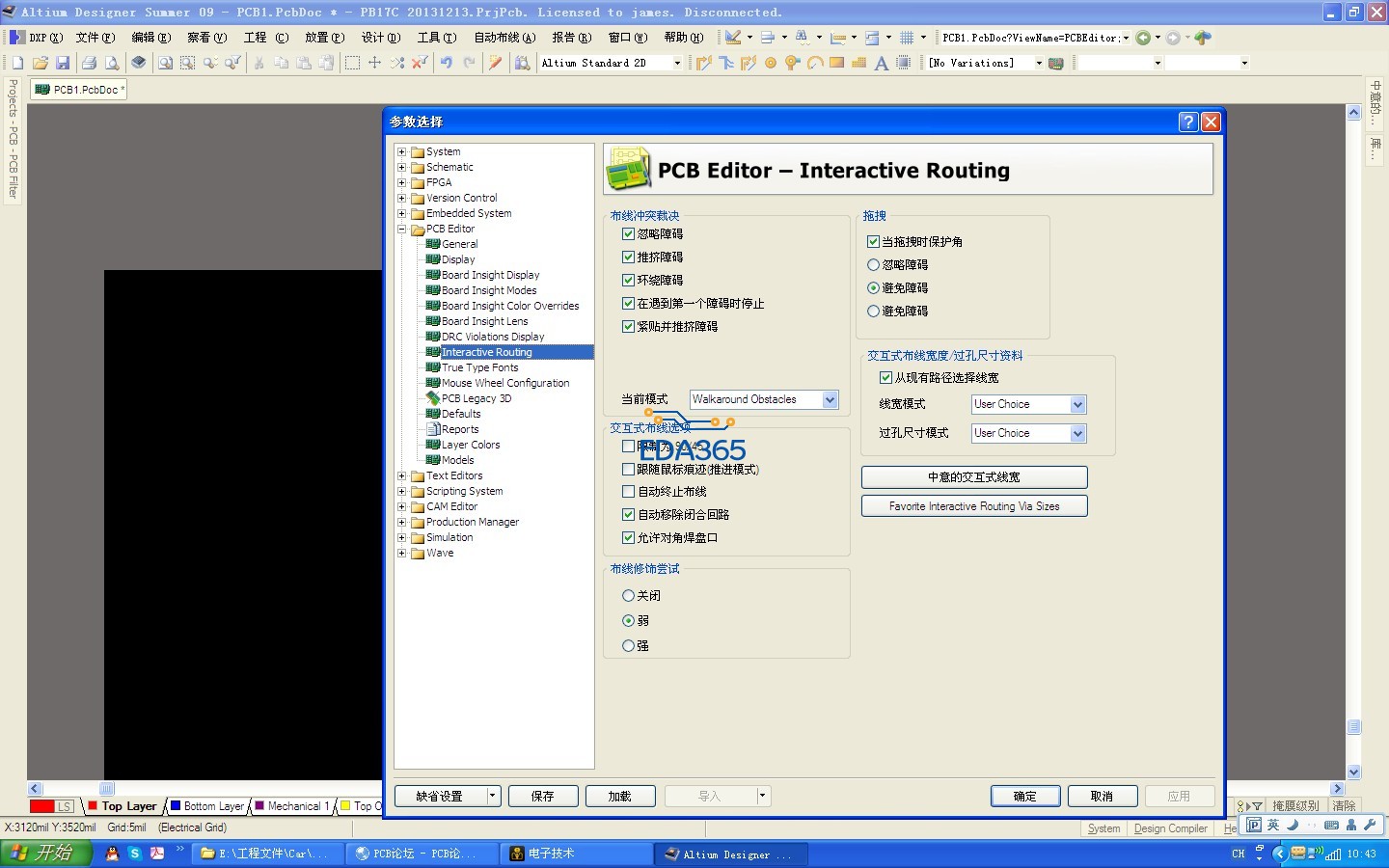Select Defaults in the PCB Editor tree

[460, 414]
